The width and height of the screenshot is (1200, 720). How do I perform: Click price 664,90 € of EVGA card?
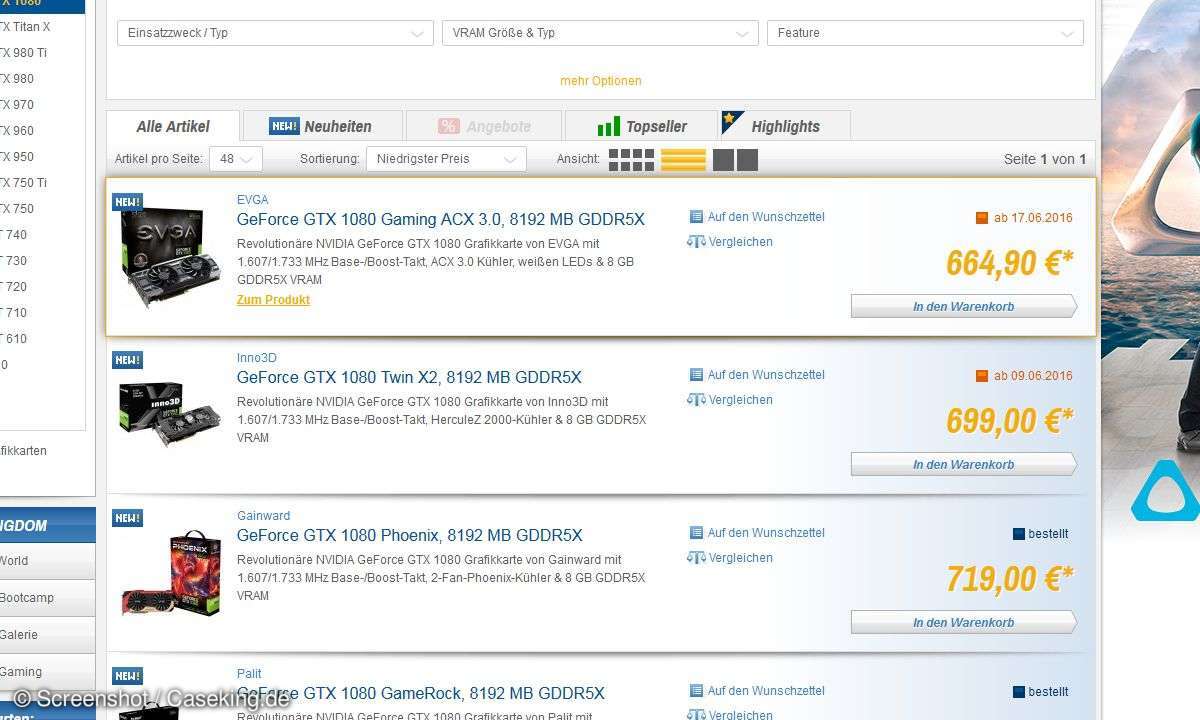coord(1009,263)
